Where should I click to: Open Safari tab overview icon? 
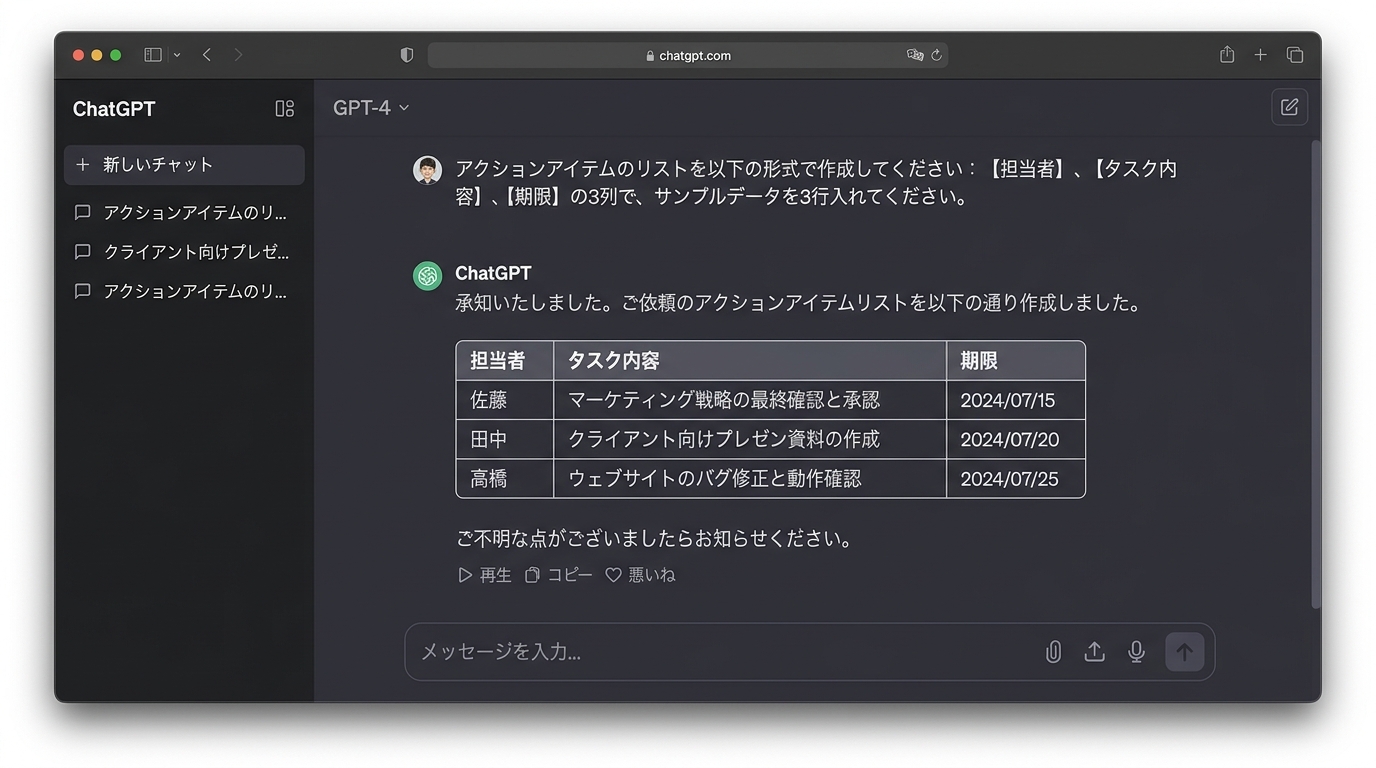click(1295, 55)
